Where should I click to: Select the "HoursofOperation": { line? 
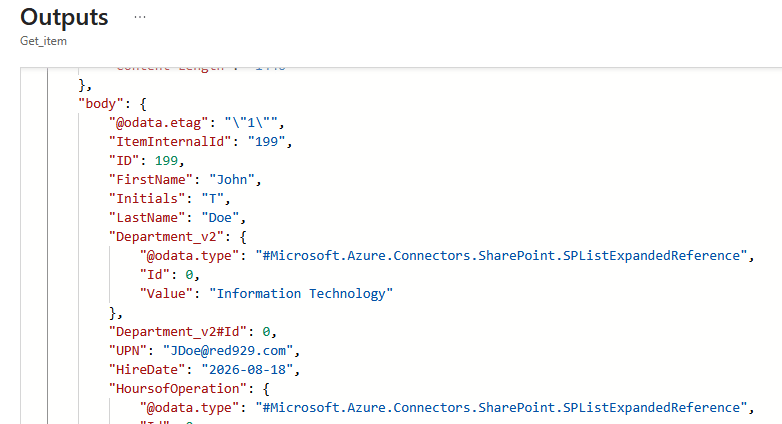[189, 388]
